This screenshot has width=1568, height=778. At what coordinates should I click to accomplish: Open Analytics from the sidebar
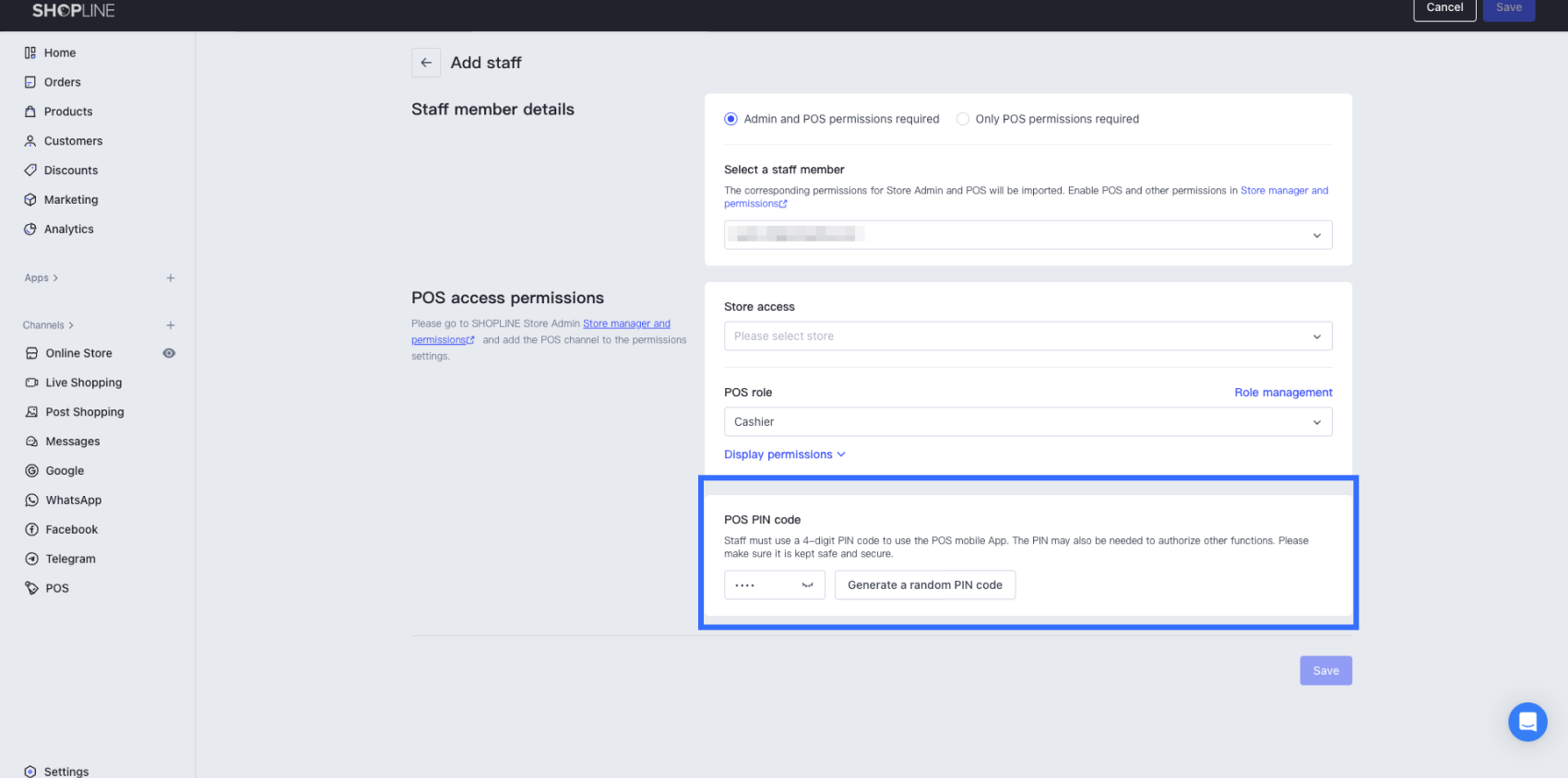coord(68,230)
